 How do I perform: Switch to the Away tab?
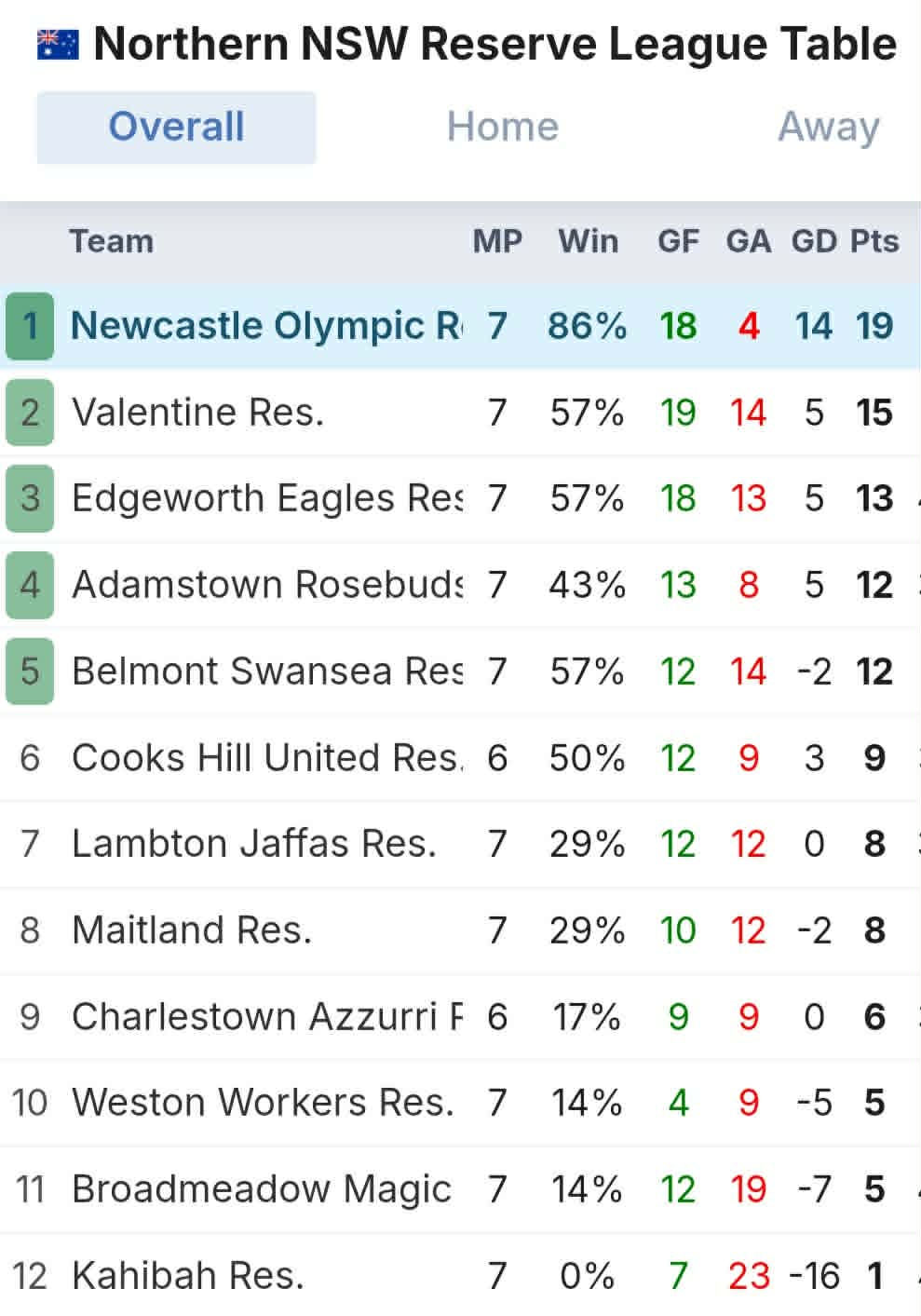click(x=828, y=127)
